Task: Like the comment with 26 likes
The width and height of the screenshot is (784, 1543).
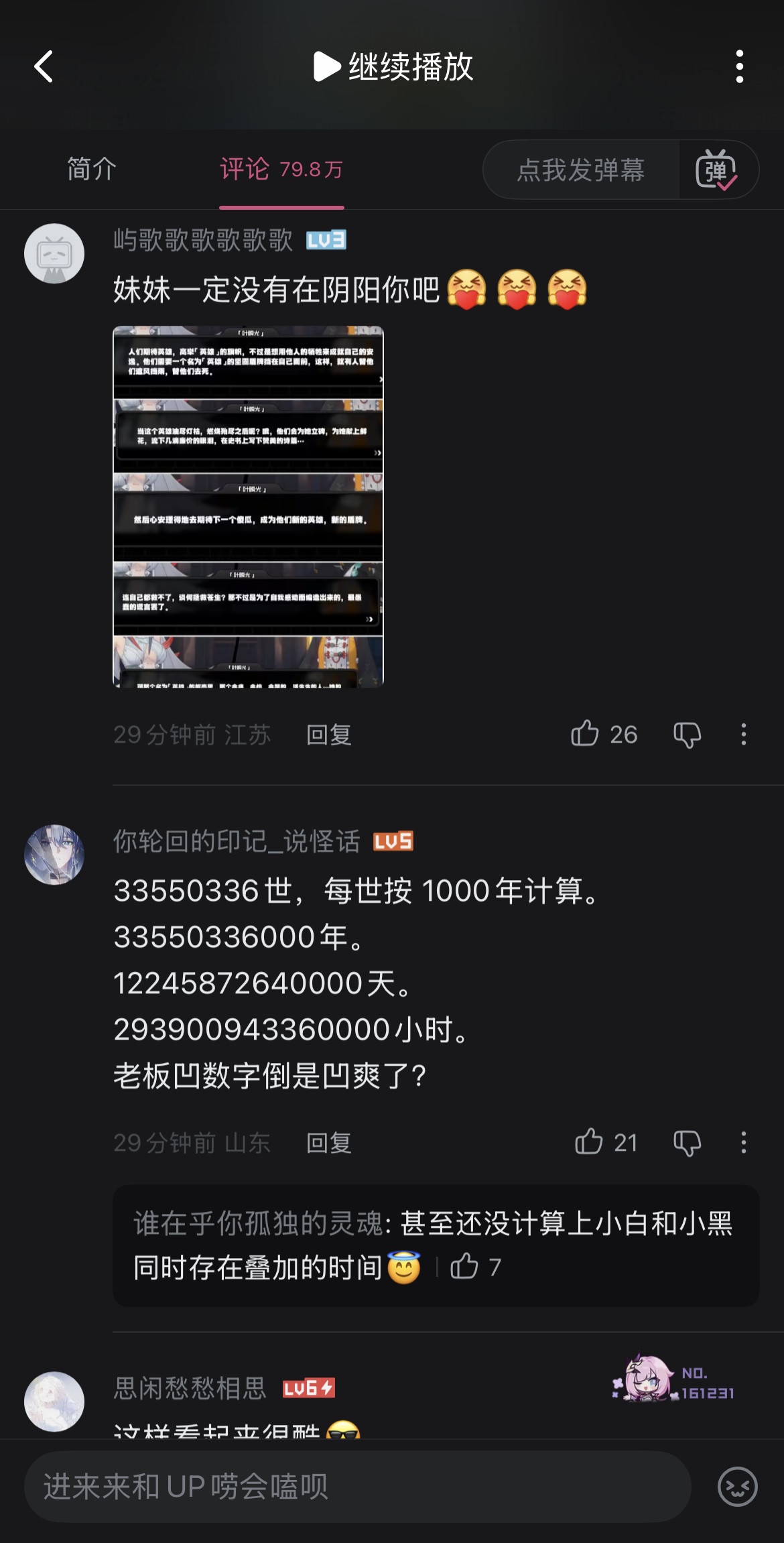Action: 604,734
